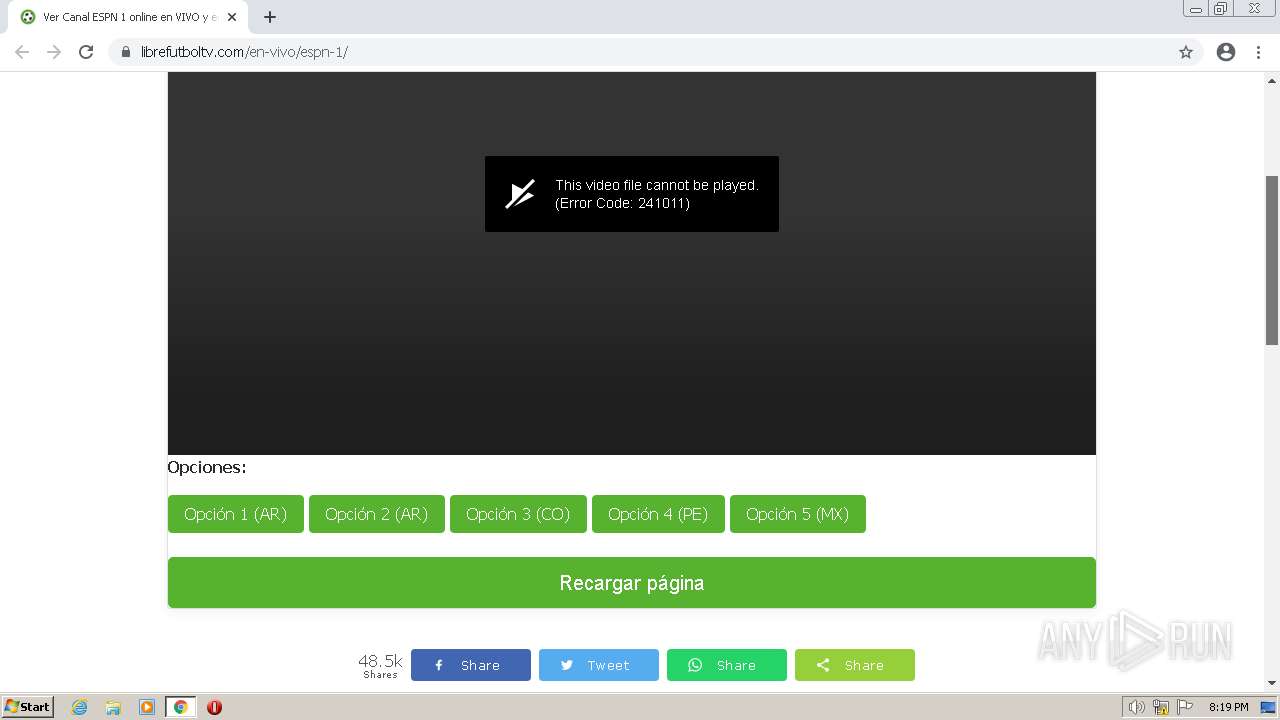Viewport: 1280px width, 720px height.
Task: Click the page vertical scrollbar thumb
Action: 1272,260
